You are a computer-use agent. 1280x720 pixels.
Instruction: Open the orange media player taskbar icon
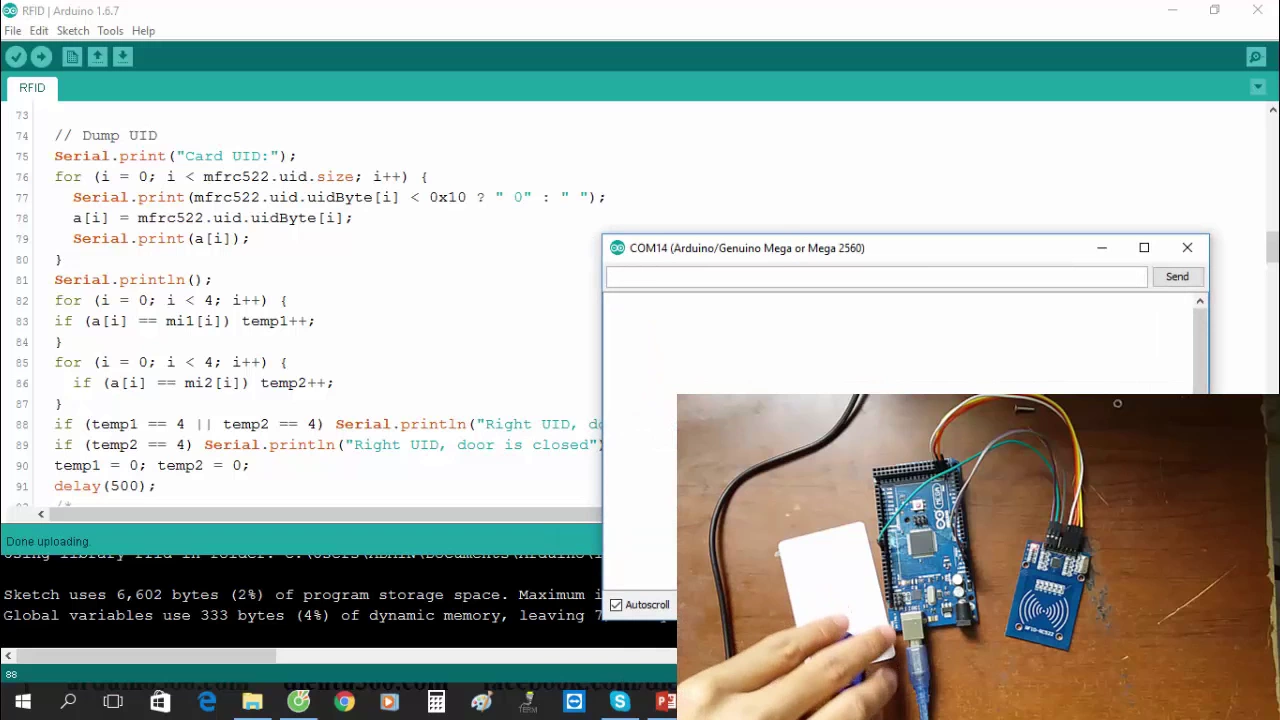click(x=389, y=702)
